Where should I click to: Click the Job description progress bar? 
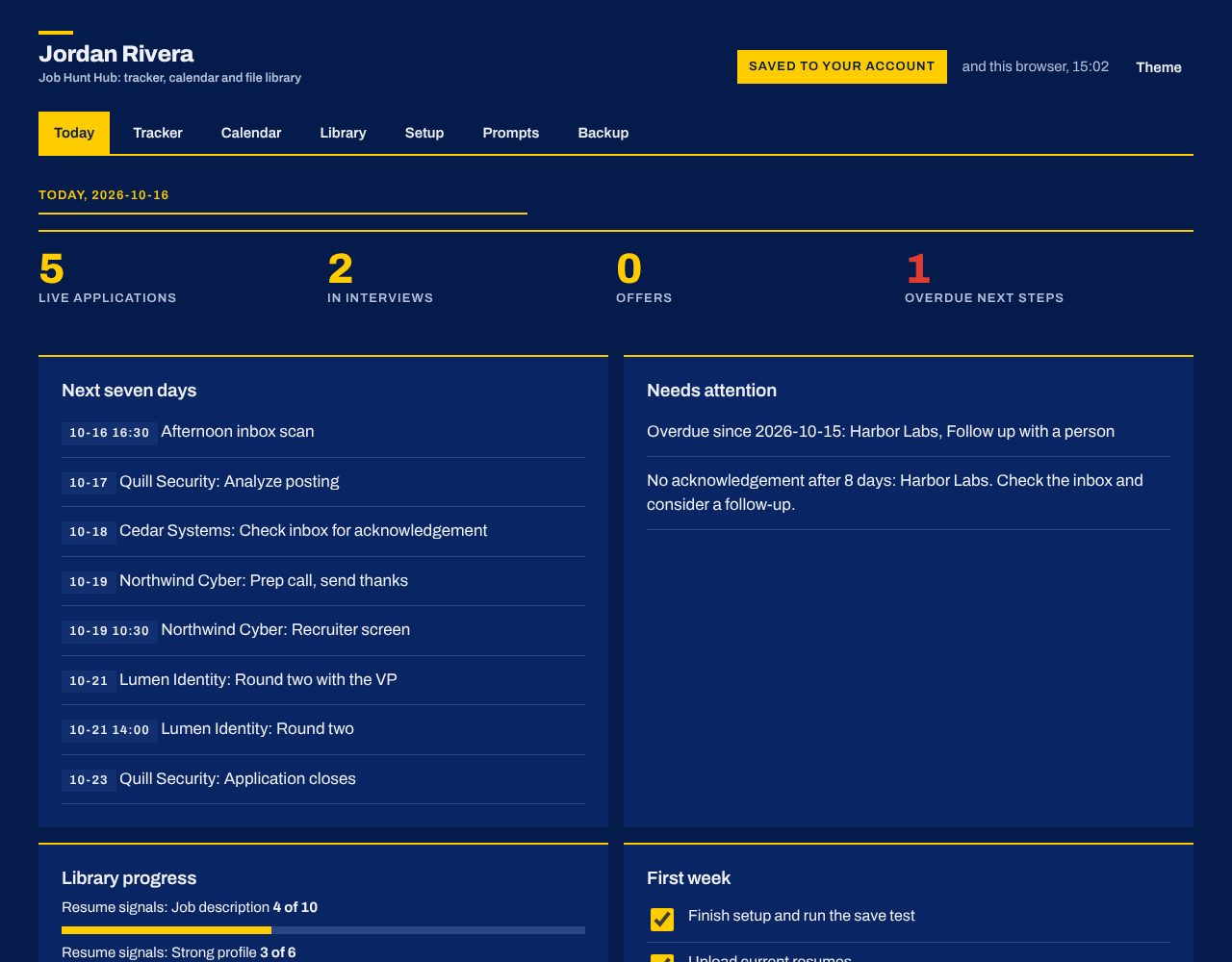click(323, 930)
